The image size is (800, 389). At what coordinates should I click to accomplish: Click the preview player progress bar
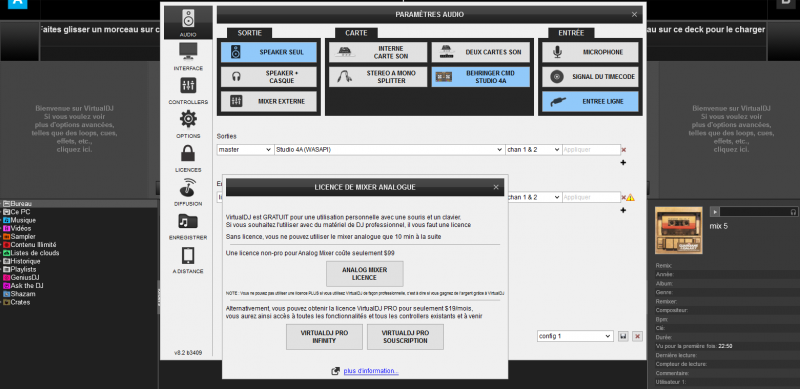tap(754, 211)
